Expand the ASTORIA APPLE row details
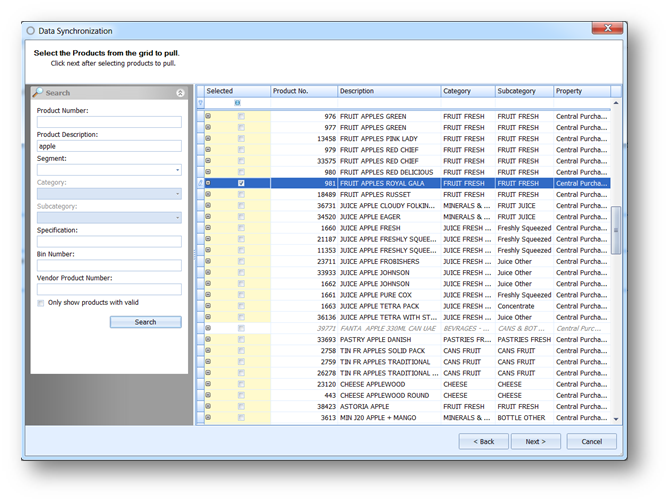The image size is (670, 503). point(208,407)
